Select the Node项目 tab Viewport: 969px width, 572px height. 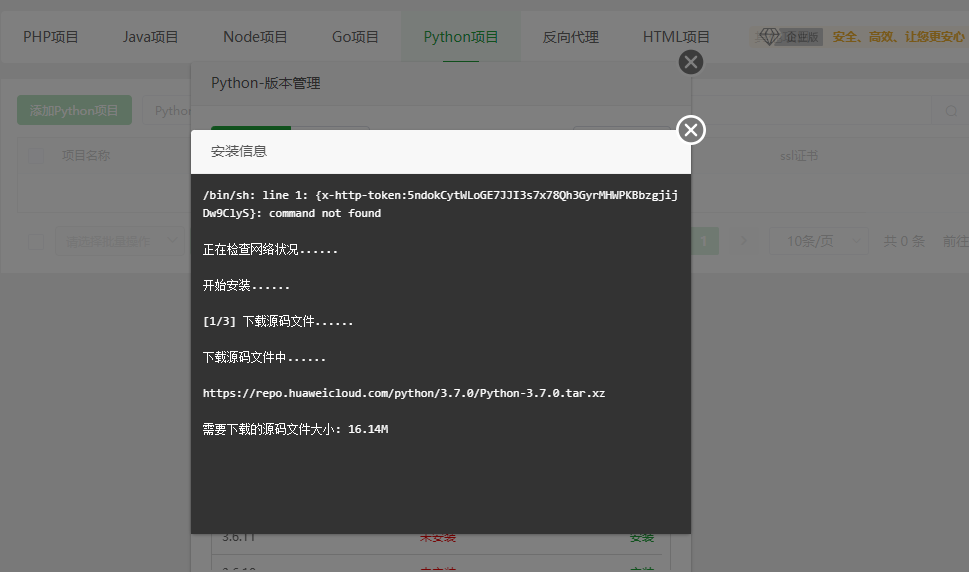(x=255, y=37)
